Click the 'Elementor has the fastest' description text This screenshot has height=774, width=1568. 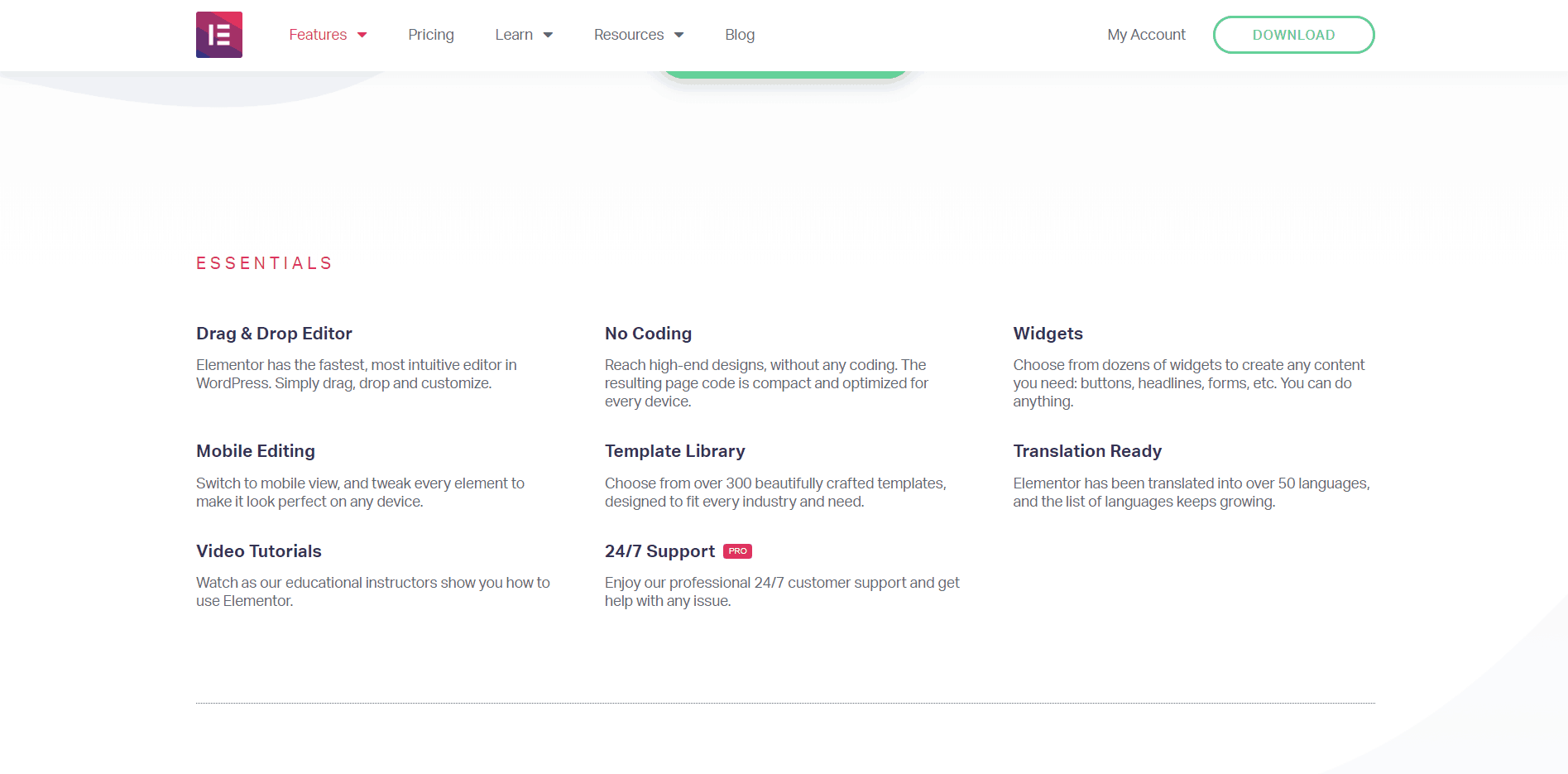[x=357, y=374]
